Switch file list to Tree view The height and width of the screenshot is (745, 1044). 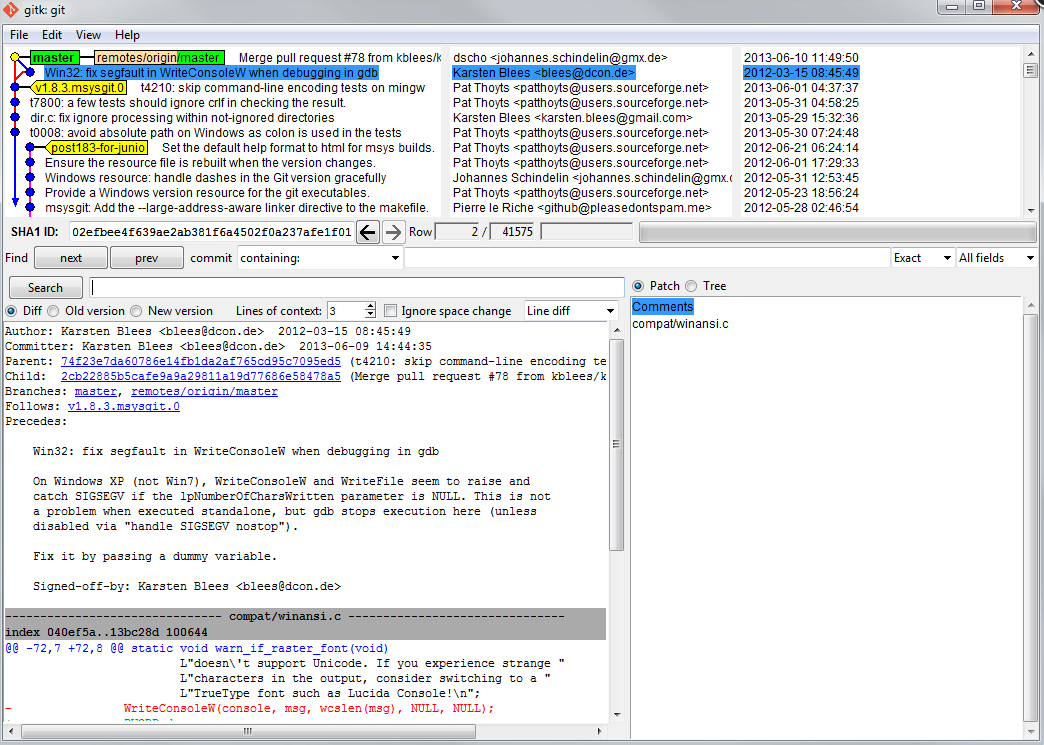click(691, 286)
